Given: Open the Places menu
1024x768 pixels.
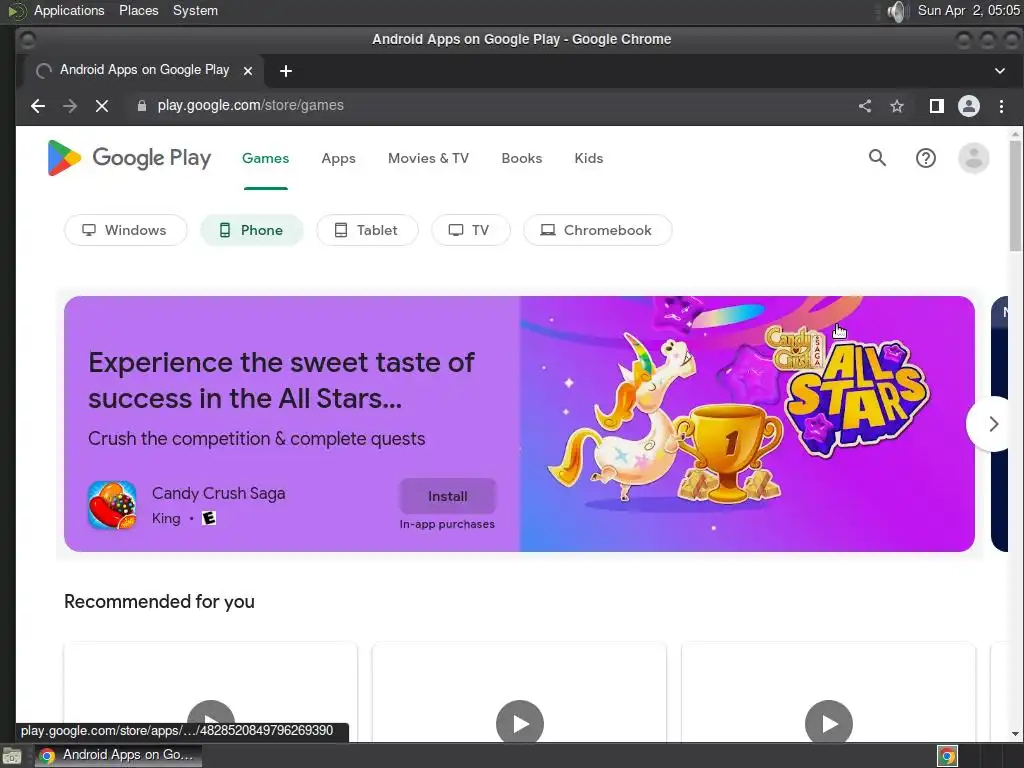Looking at the screenshot, I should 138,10.
